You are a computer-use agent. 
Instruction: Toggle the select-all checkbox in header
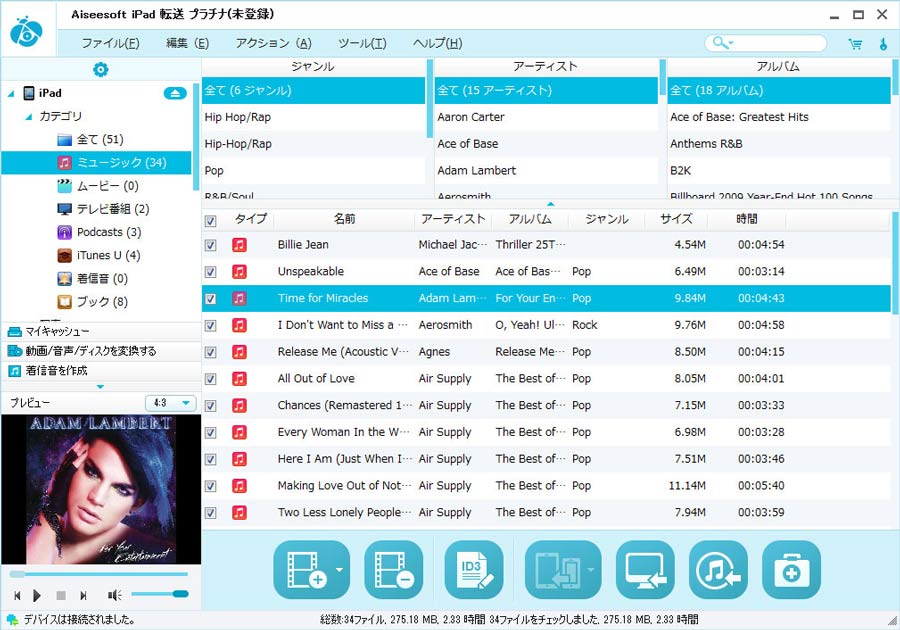210,221
